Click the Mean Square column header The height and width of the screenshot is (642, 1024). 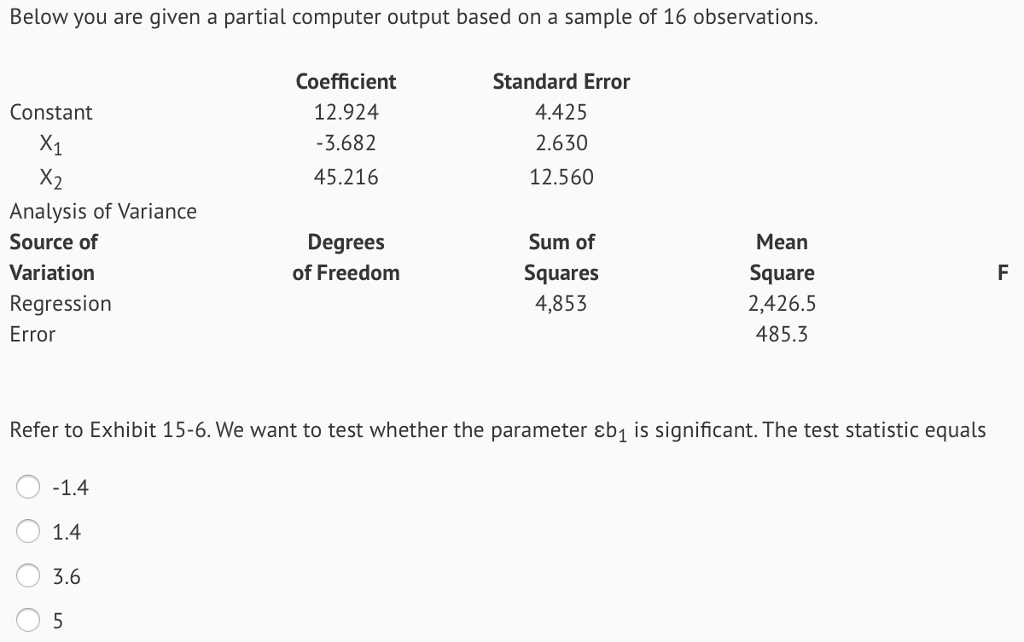coord(783,257)
